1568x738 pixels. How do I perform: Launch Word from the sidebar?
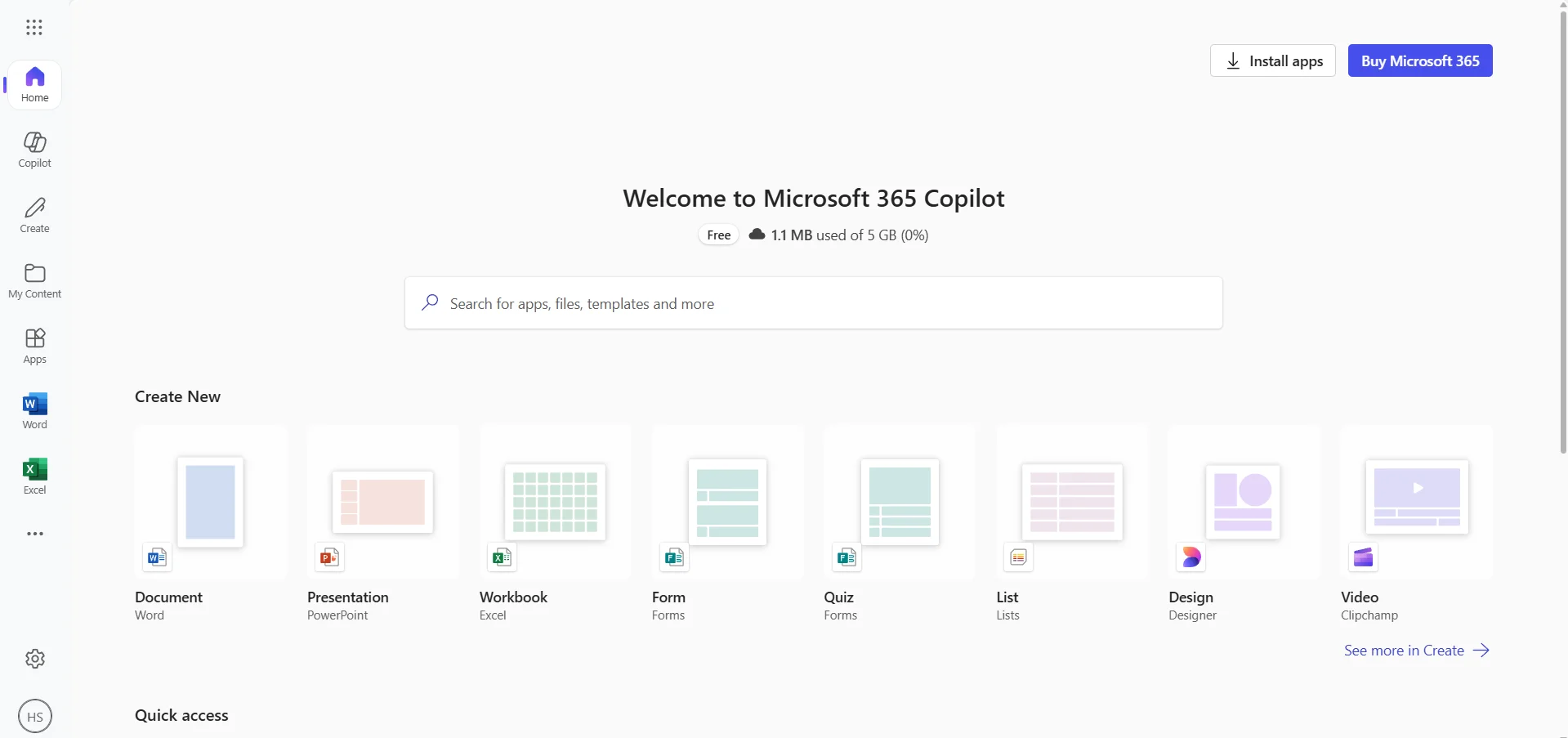point(34,411)
